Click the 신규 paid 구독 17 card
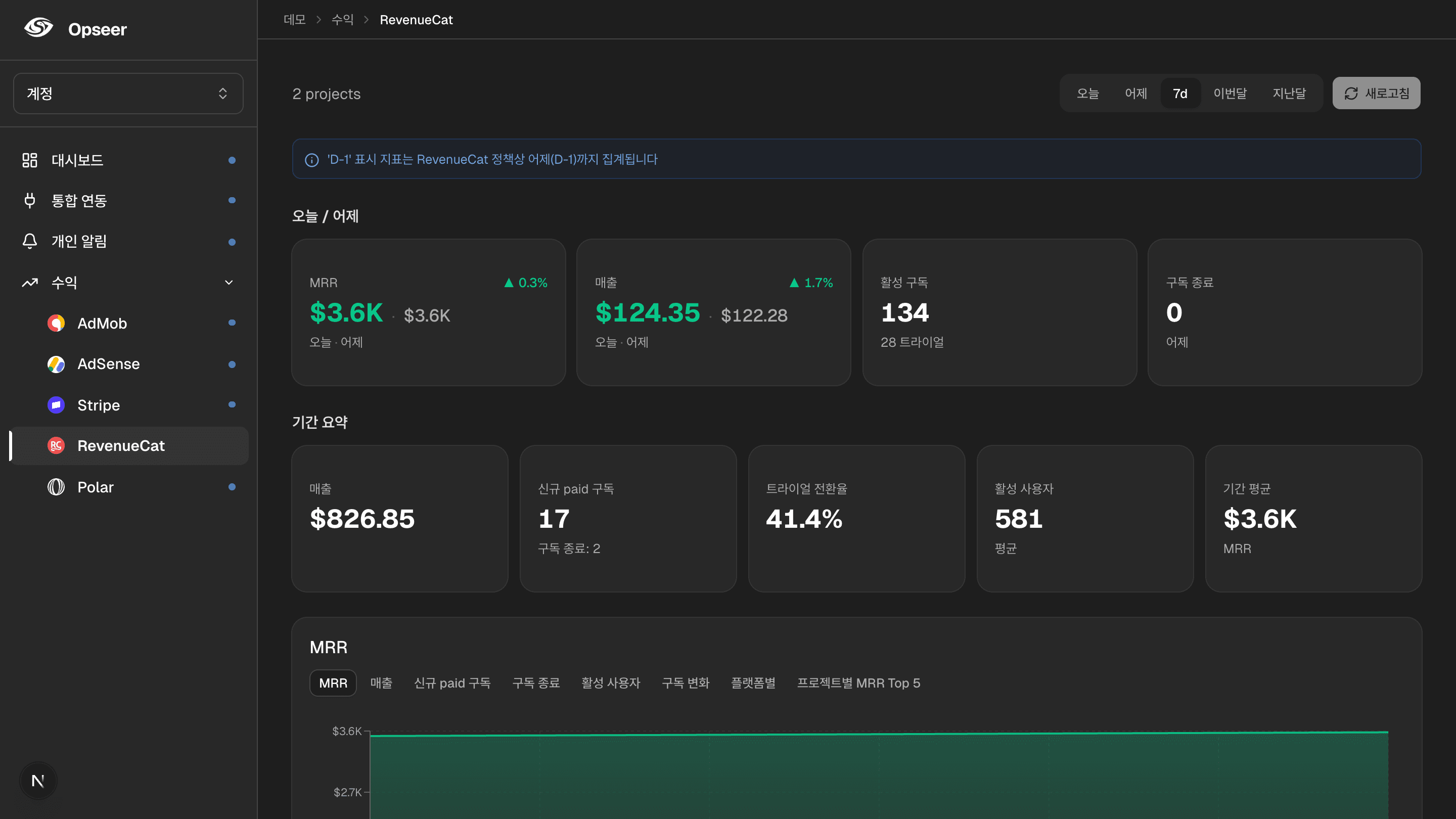The image size is (1456, 819). (x=628, y=518)
